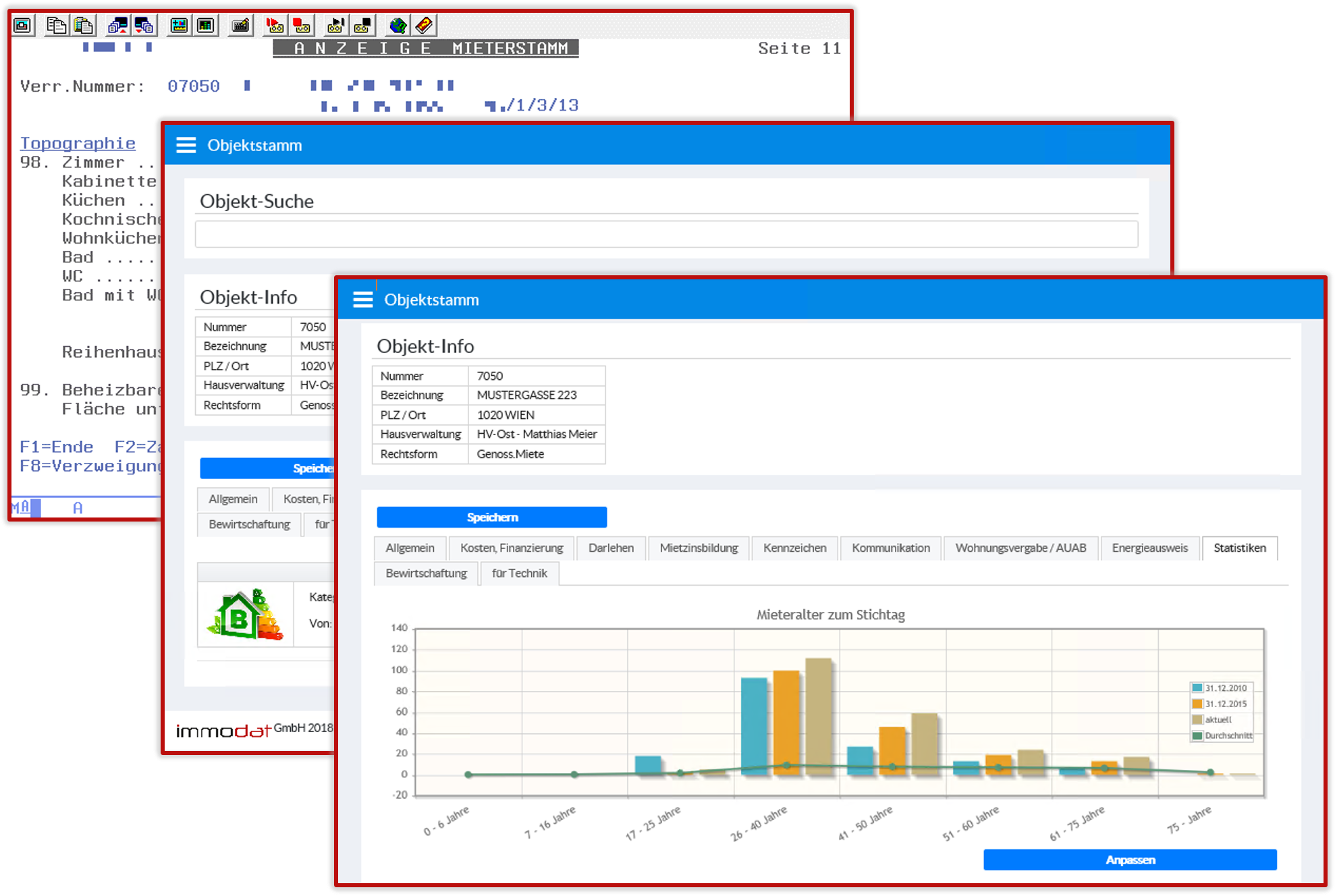Open the color display setup icon
Screen dimensions: 1335x896
click(x=179, y=26)
